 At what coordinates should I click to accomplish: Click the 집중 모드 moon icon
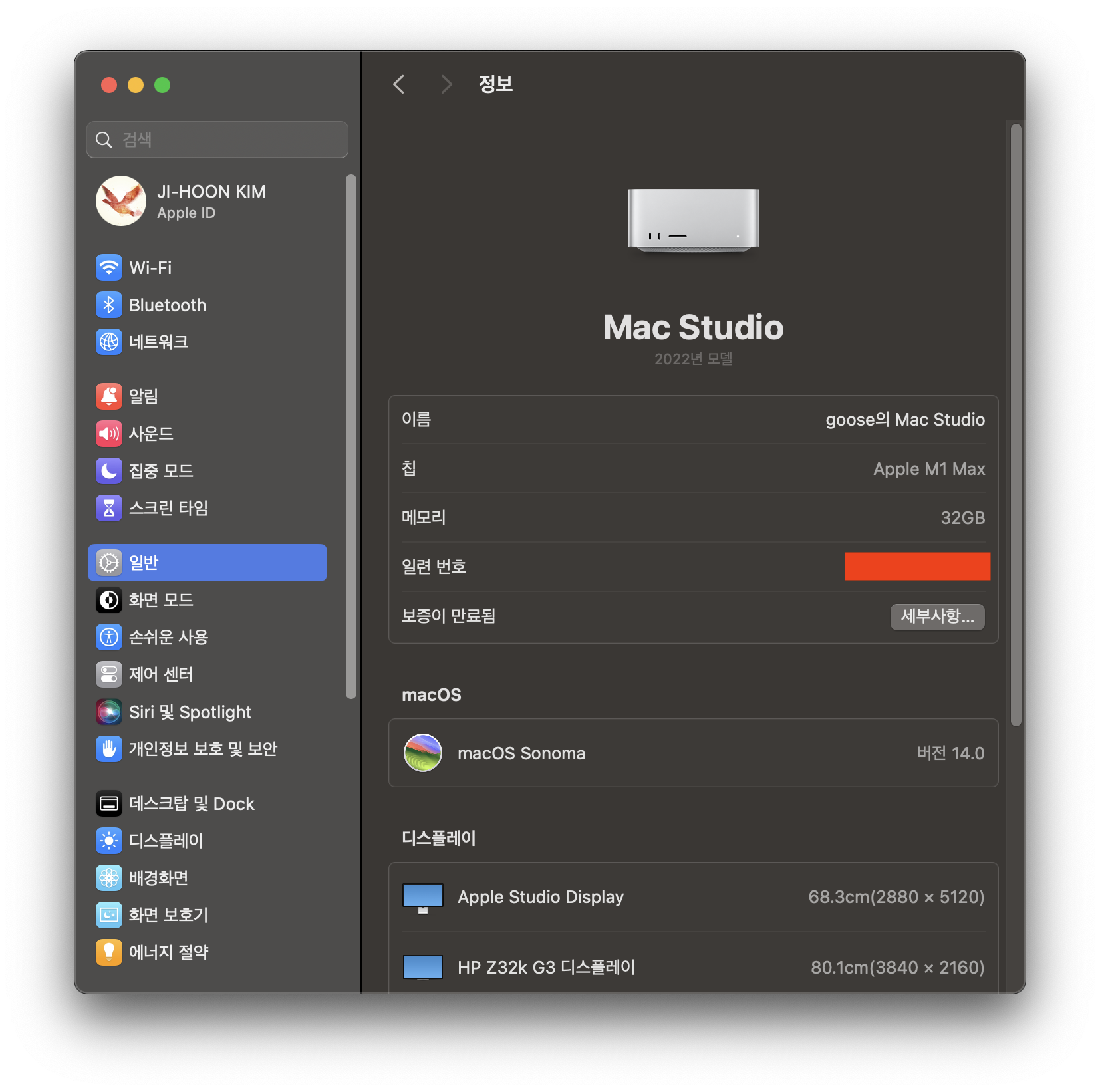pyautogui.click(x=109, y=471)
